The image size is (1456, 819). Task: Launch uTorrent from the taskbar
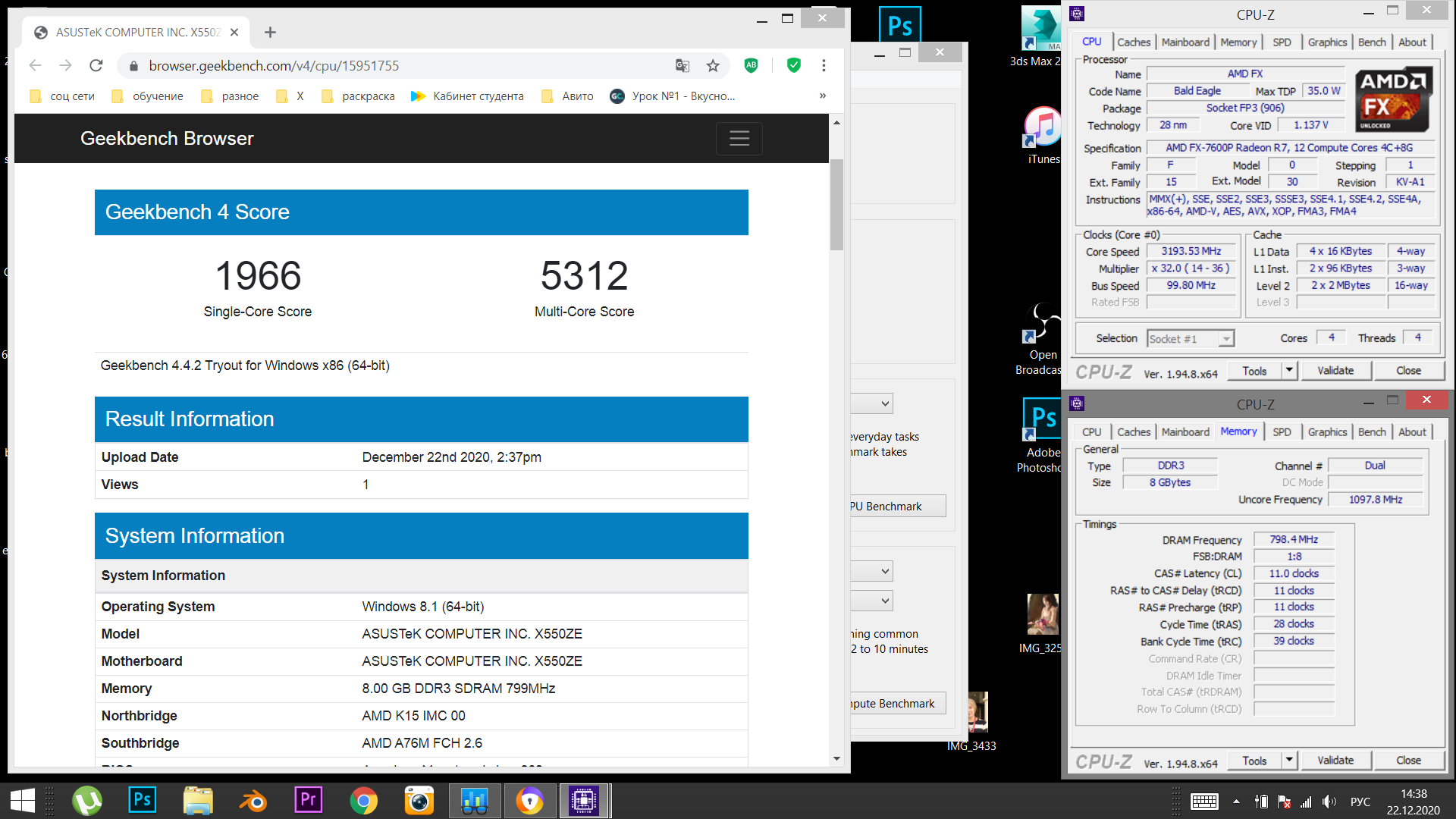tap(87, 801)
